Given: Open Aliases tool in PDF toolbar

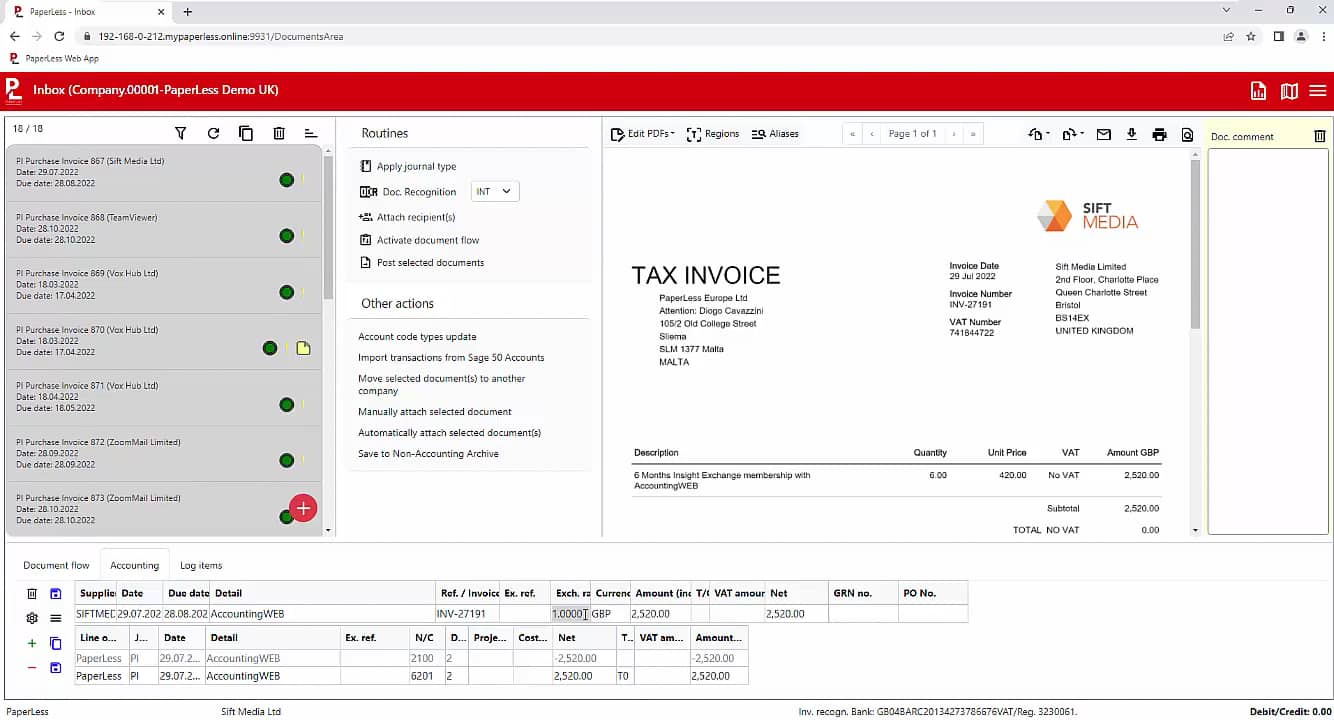Looking at the screenshot, I should pyautogui.click(x=775, y=134).
